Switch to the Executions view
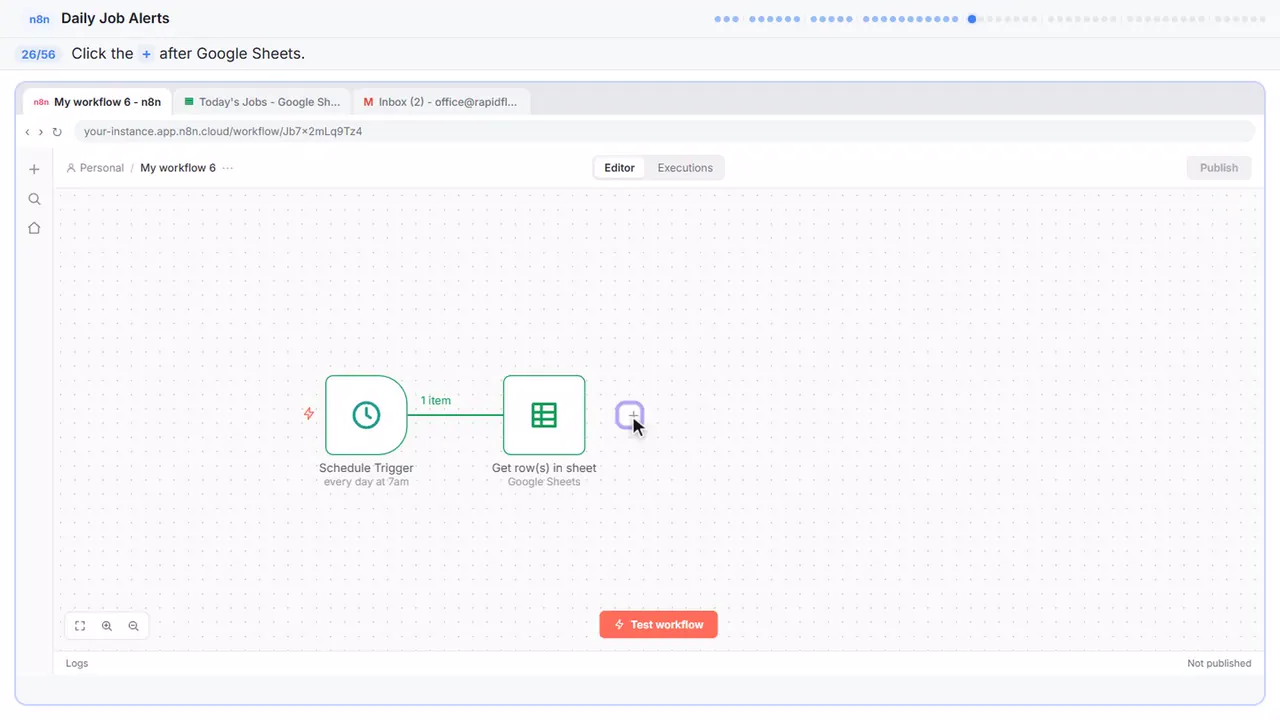 685,168
